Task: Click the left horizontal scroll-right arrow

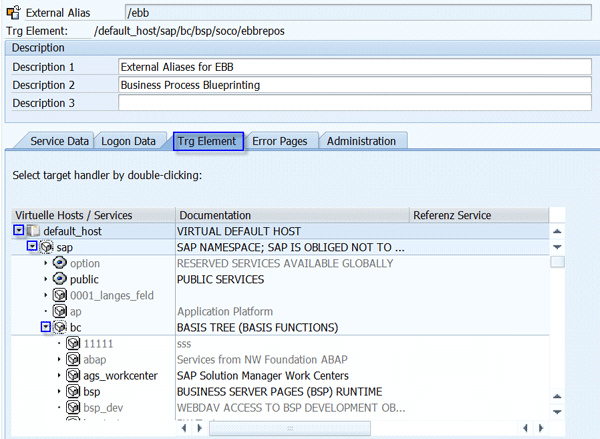Action: [199, 428]
